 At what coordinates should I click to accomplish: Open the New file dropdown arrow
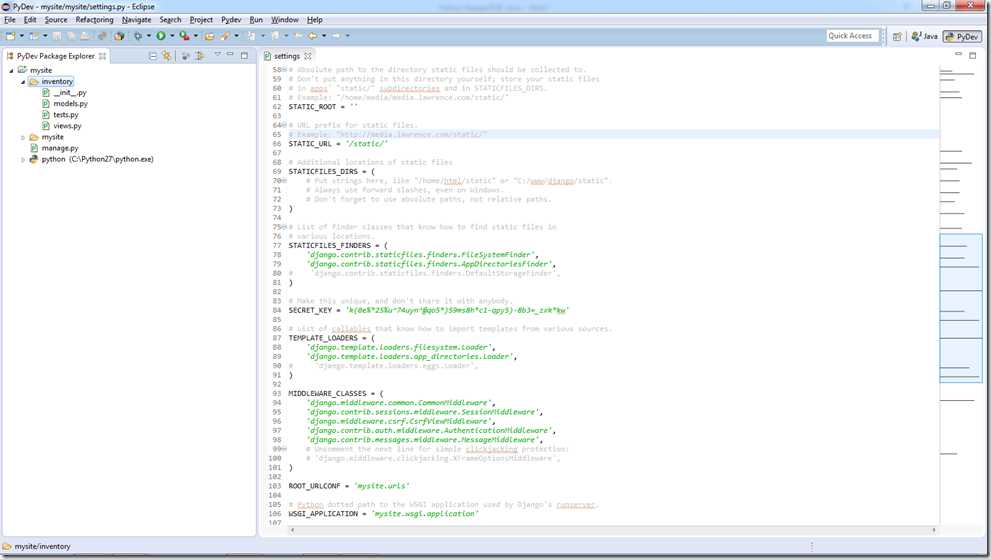(21, 36)
